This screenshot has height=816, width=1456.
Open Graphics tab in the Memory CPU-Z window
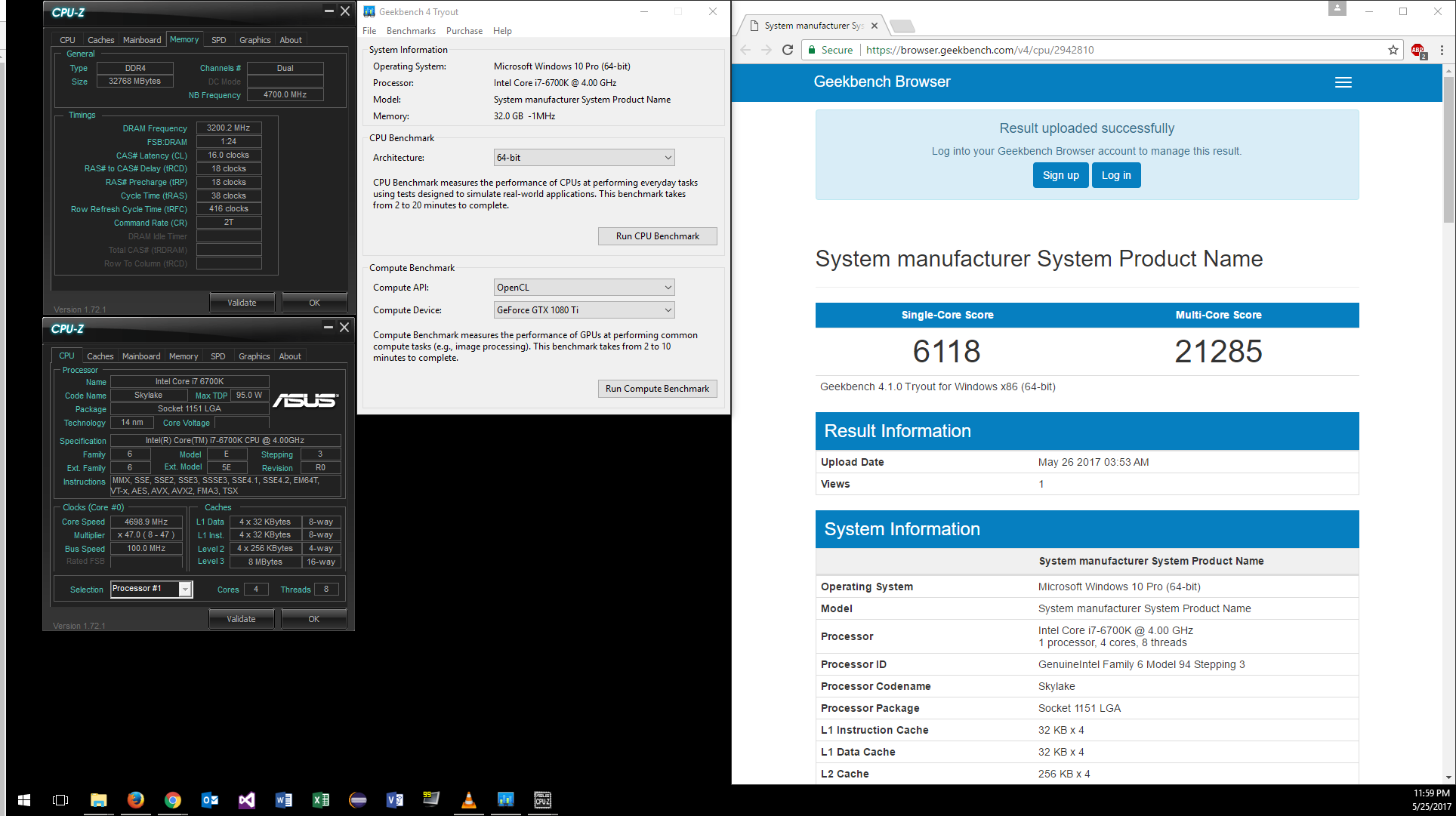tap(255, 40)
